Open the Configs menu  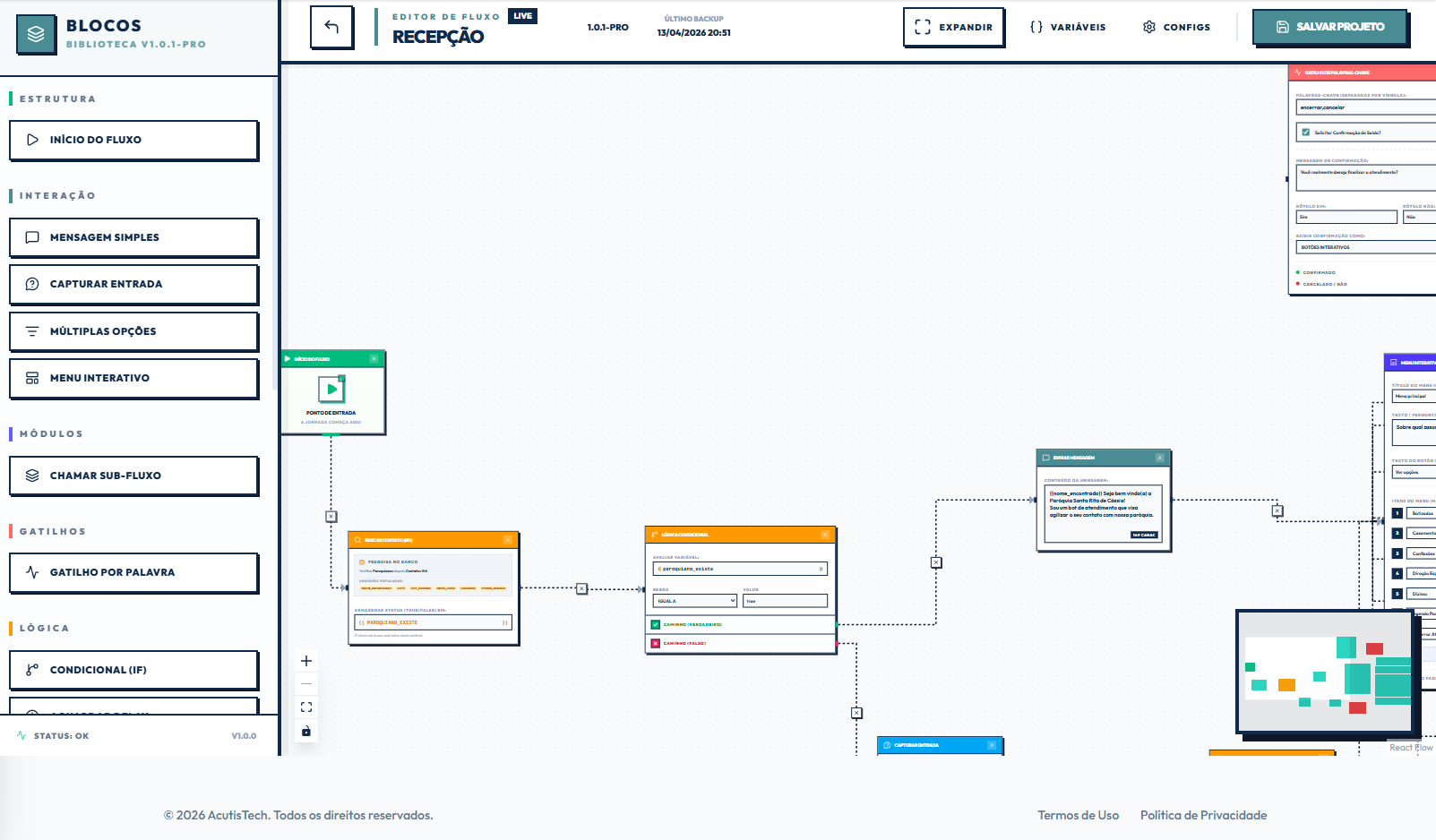tap(1176, 27)
